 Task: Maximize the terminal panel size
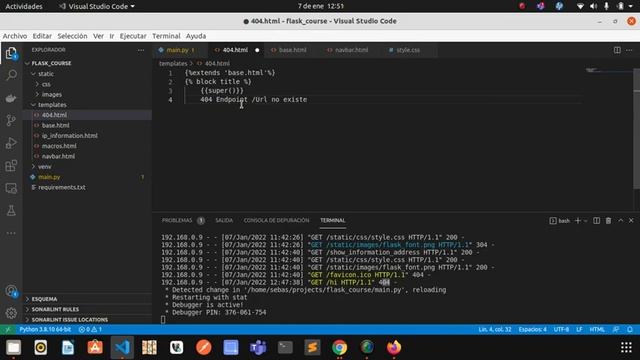tap(620, 220)
